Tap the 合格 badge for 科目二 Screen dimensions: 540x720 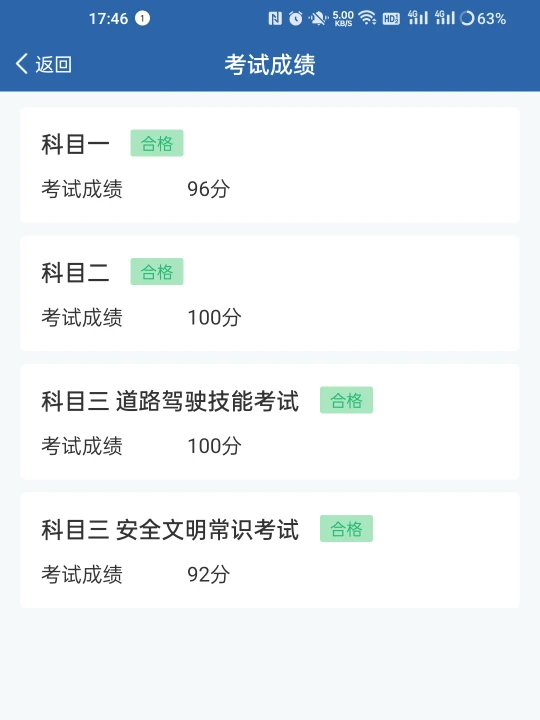click(157, 272)
